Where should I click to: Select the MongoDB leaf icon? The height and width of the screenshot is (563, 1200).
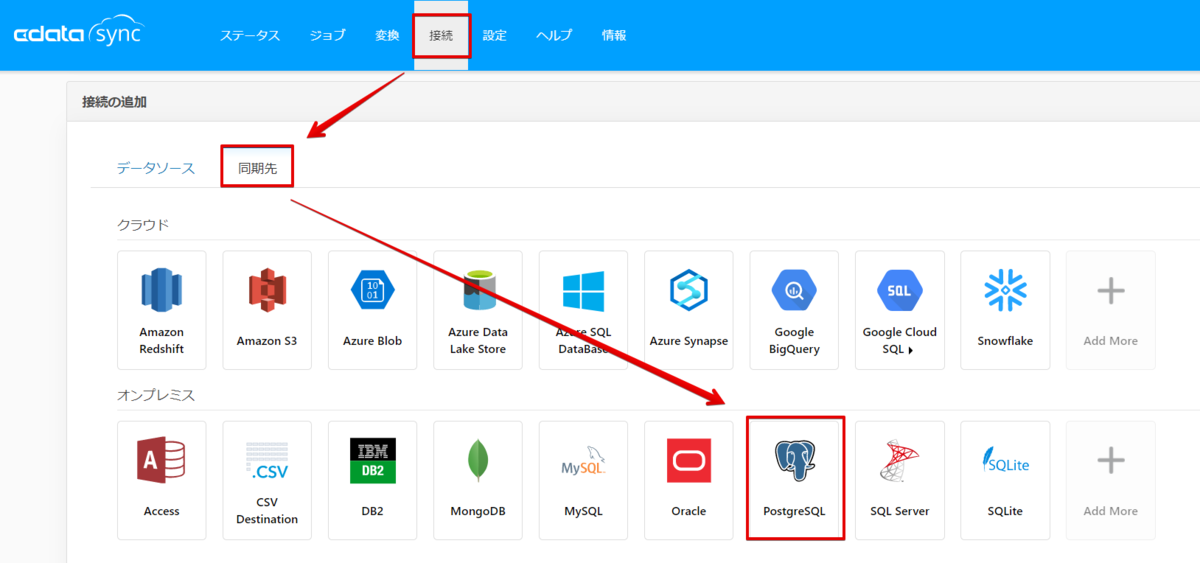pyautogui.click(x=478, y=461)
